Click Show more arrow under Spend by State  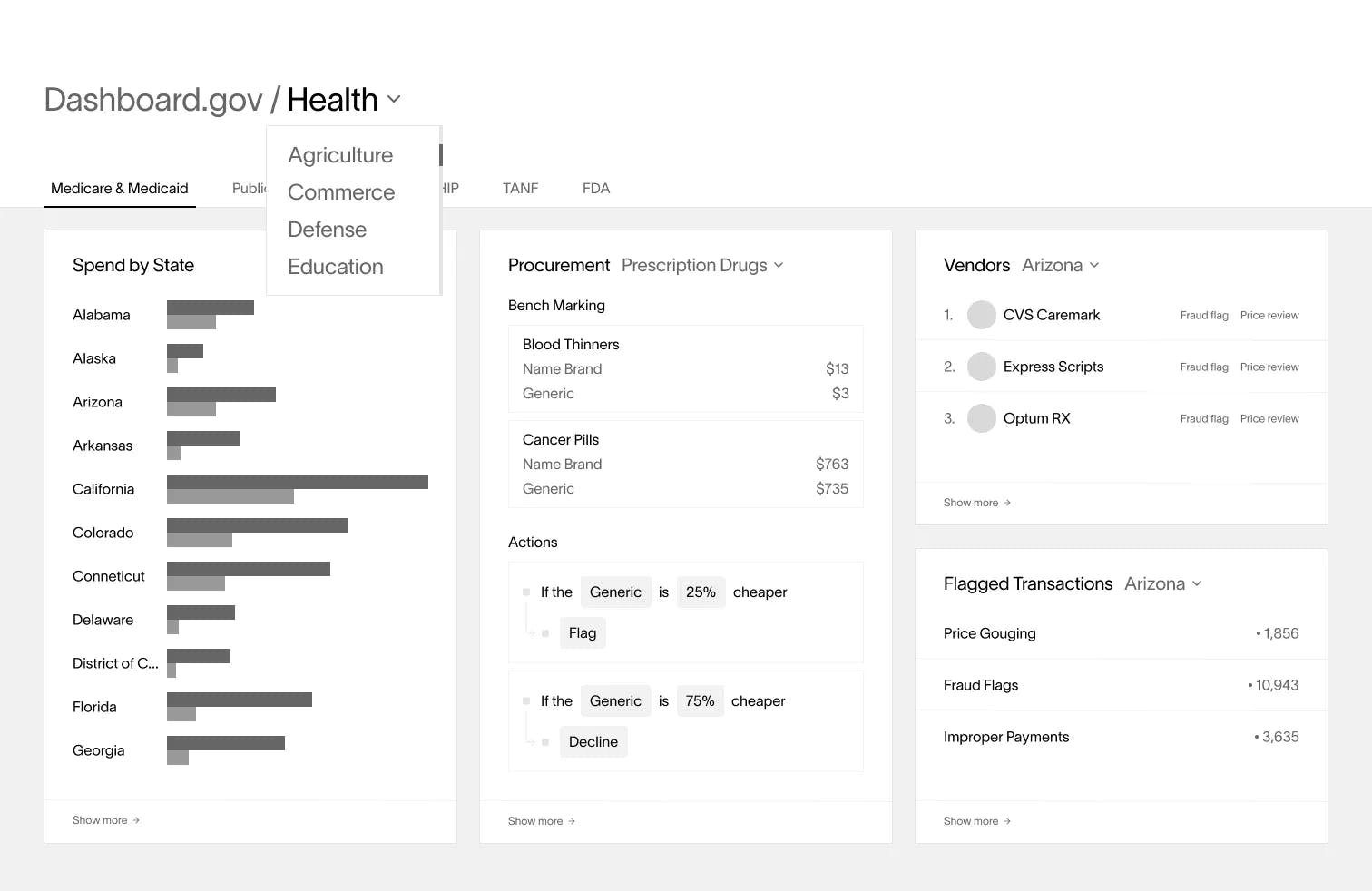(x=135, y=820)
